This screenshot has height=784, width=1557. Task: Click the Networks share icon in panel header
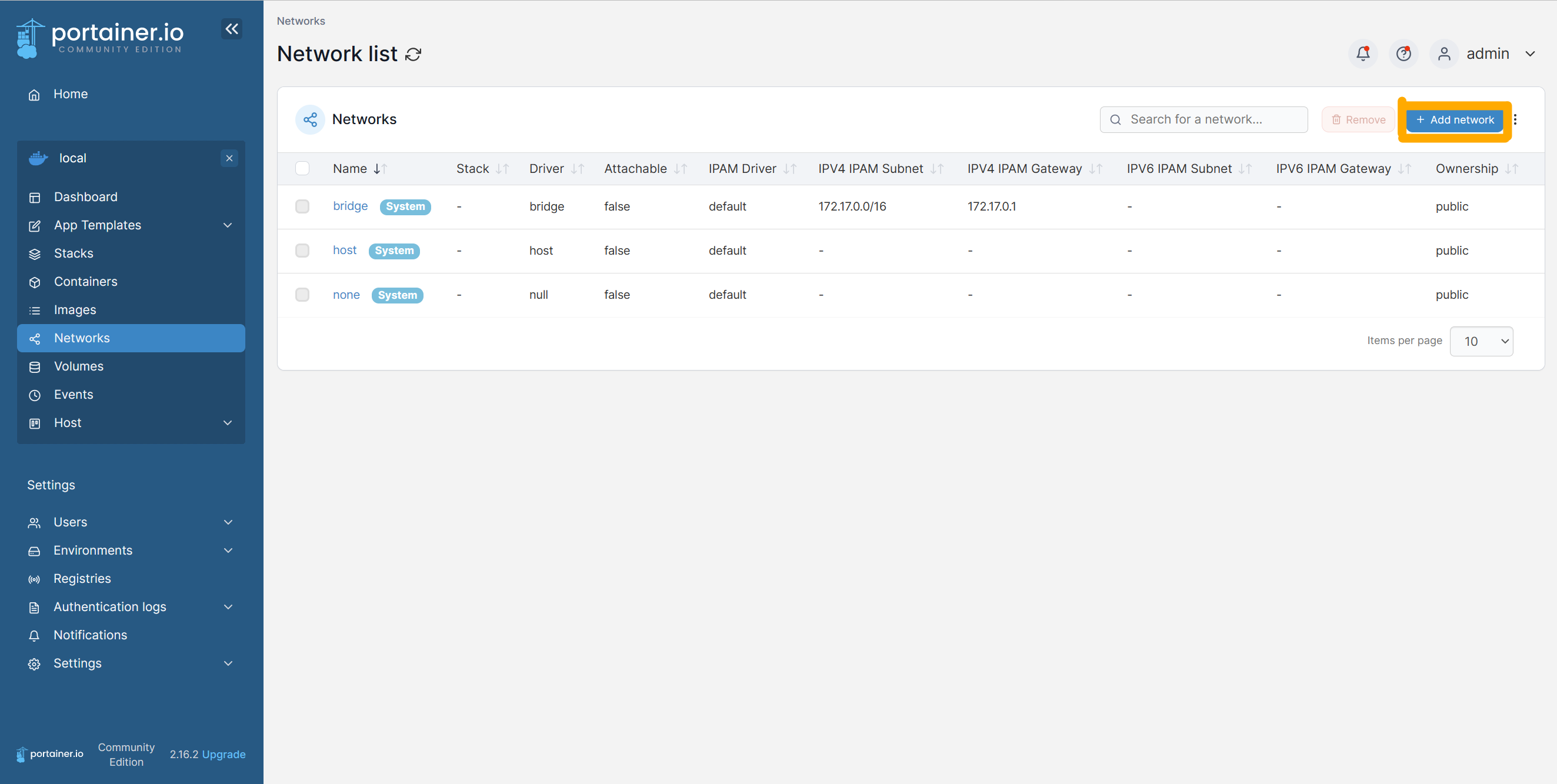click(310, 119)
